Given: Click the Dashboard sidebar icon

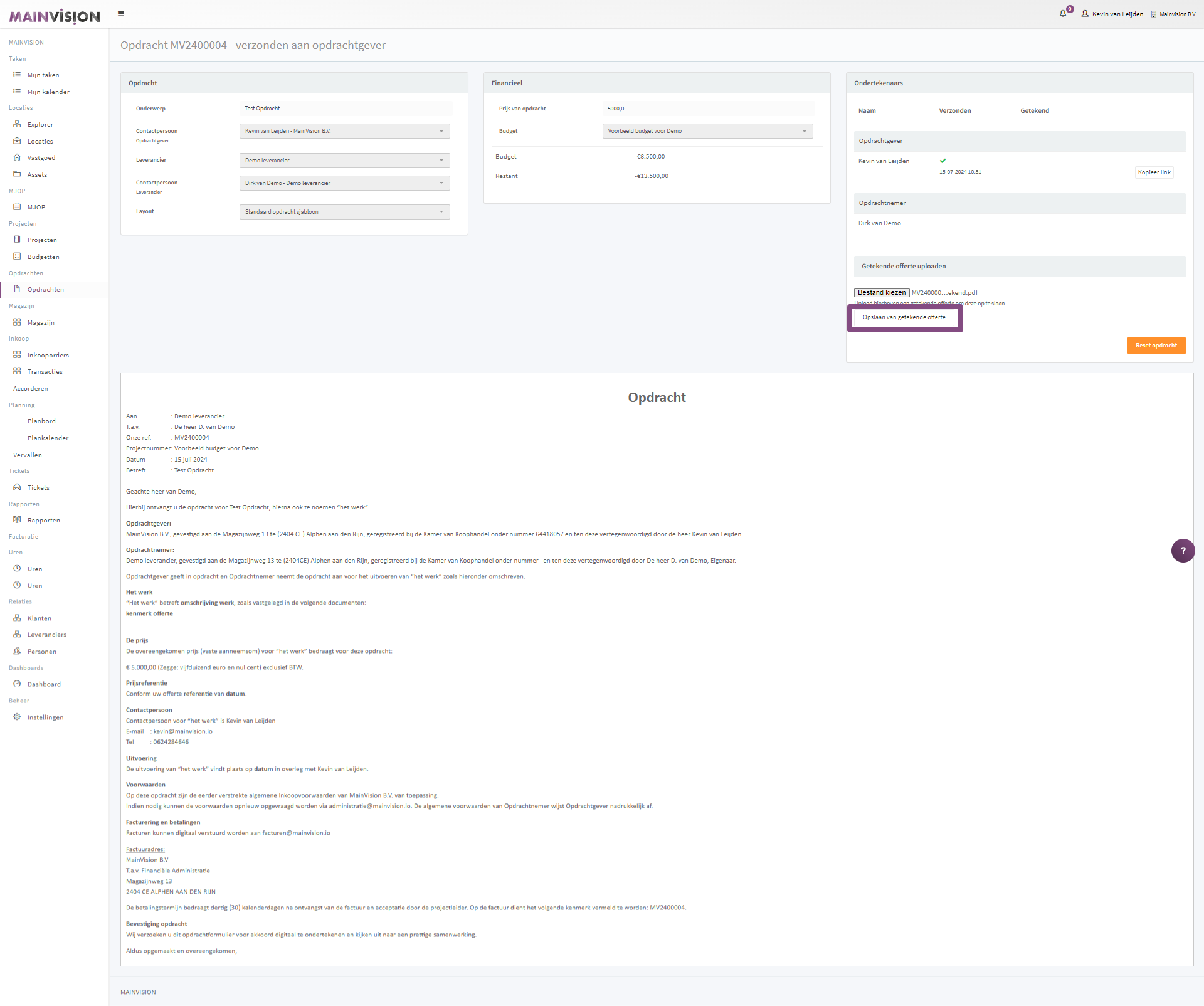Looking at the screenshot, I should tap(17, 684).
